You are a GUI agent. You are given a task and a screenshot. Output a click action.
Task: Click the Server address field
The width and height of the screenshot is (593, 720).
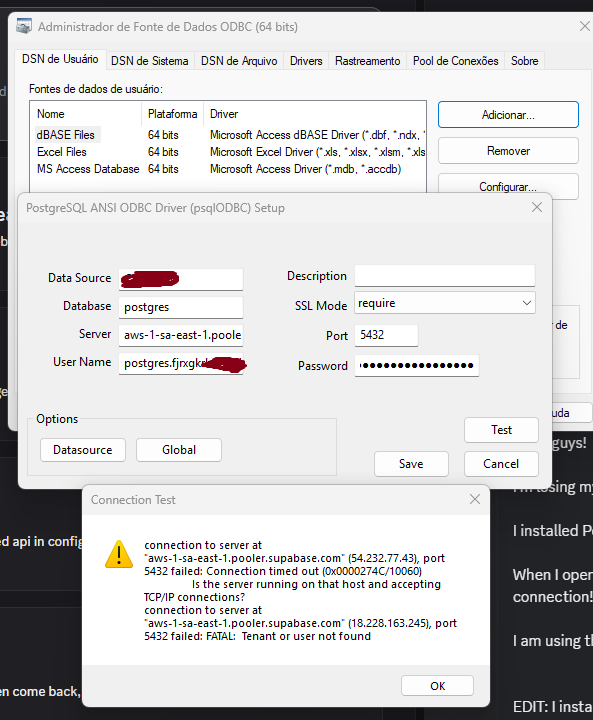tap(181, 335)
